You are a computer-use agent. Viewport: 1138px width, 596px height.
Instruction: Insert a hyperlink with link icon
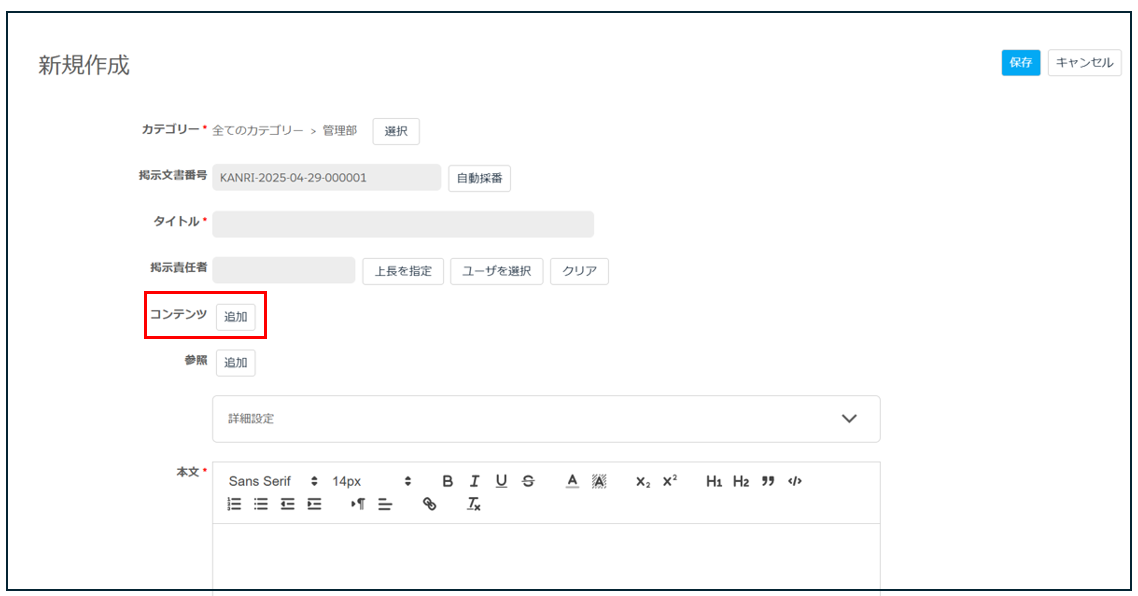pyautogui.click(x=430, y=504)
